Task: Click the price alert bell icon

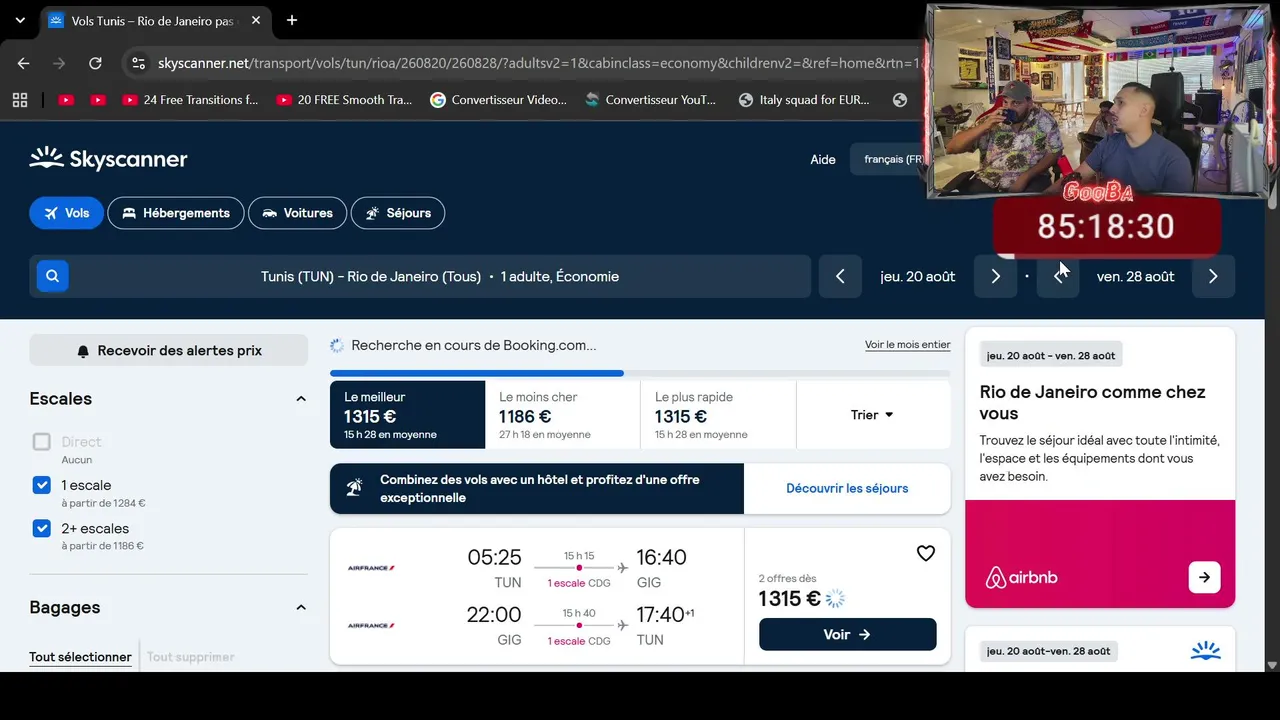Action: coord(83,351)
